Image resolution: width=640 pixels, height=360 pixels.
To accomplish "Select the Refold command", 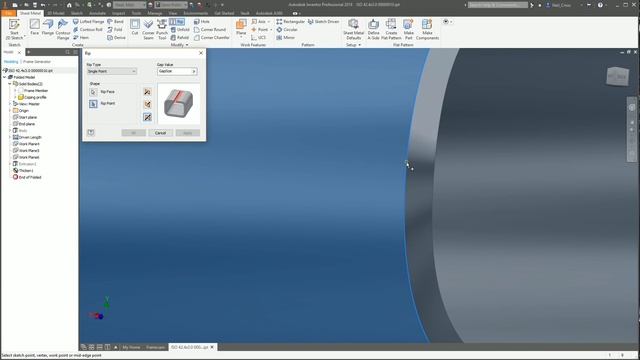I will (180, 38).
